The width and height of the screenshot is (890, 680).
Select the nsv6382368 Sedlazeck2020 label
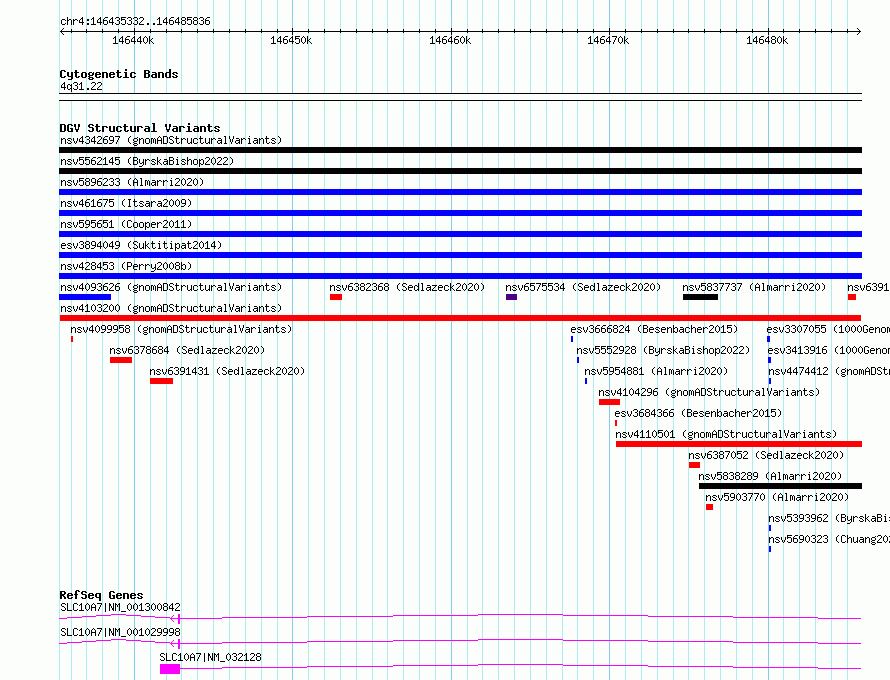tap(408, 287)
